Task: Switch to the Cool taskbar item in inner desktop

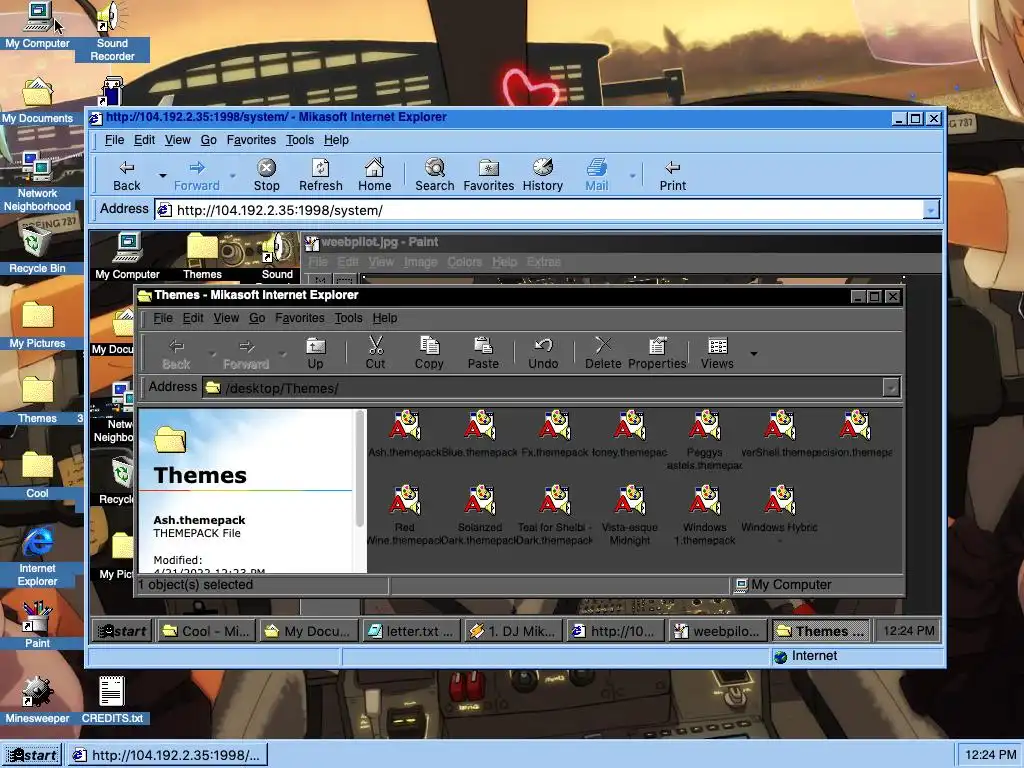Action: click(206, 631)
